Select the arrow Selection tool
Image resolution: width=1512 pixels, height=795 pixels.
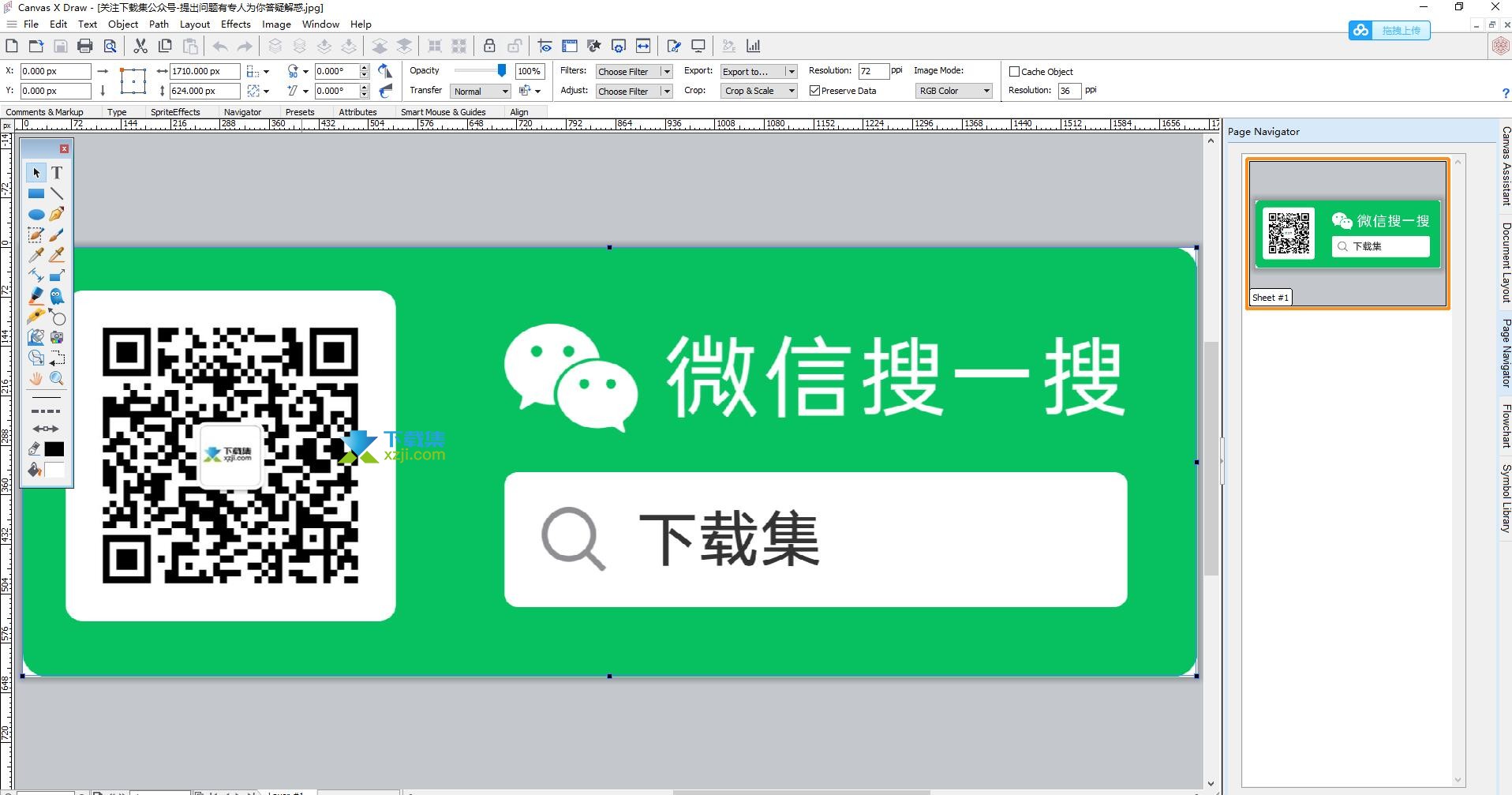point(36,172)
